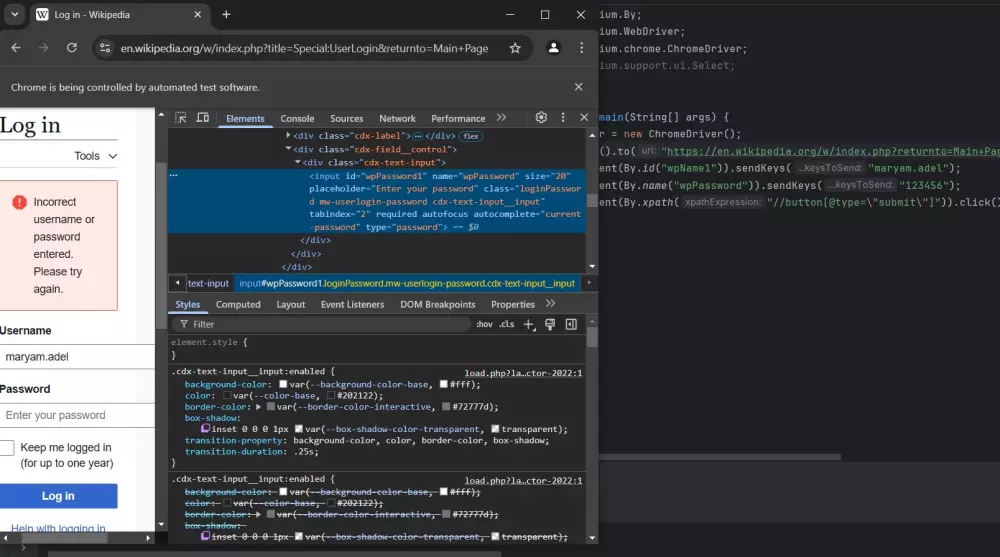Image resolution: width=1000 pixels, height=557 pixels.
Task: Toggle computed styles sidebar icon
Action: (x=571, y=324)
